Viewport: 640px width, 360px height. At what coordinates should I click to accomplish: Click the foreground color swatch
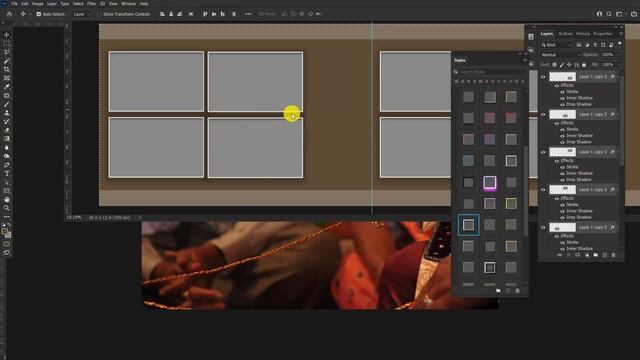pos(5,232)
